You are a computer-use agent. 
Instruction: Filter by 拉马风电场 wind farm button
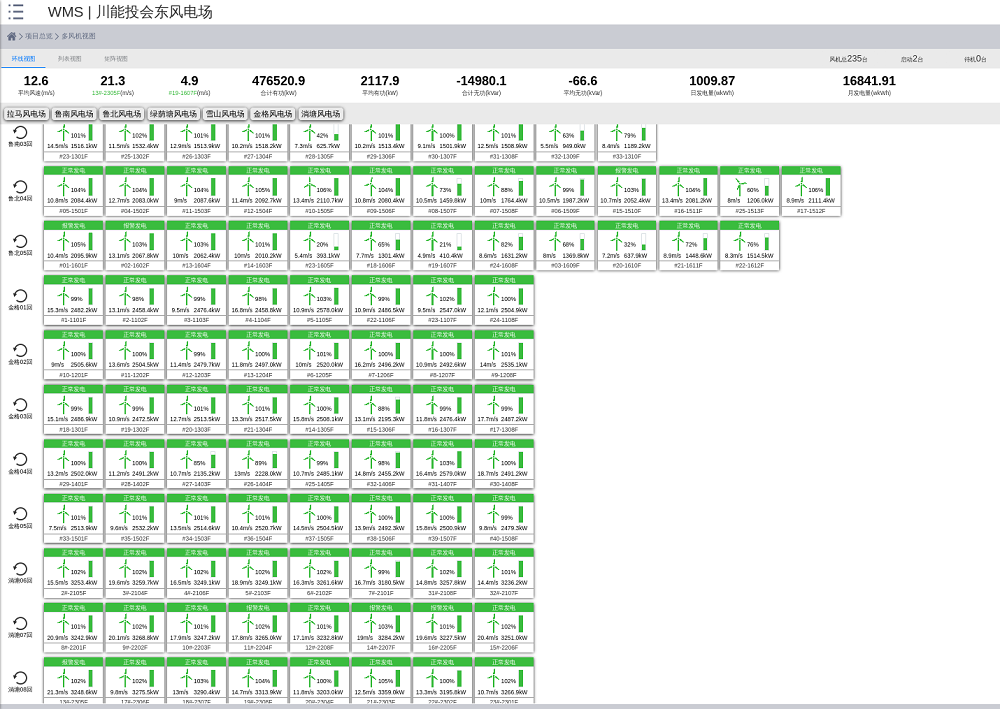pos(26,114)
